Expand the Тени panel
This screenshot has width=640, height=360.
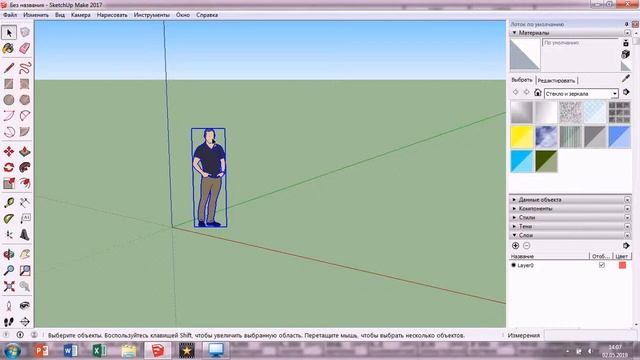point(514,226)
